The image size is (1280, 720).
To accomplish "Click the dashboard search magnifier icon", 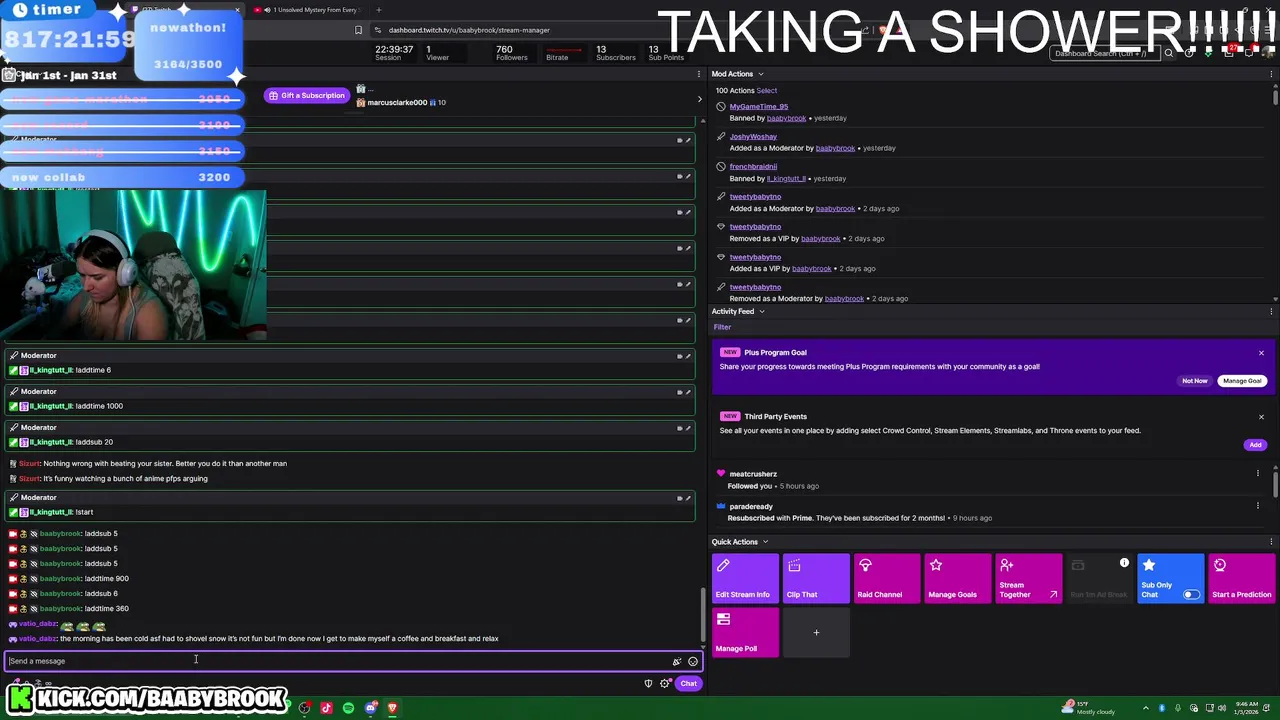I will tap(1168, 53).
